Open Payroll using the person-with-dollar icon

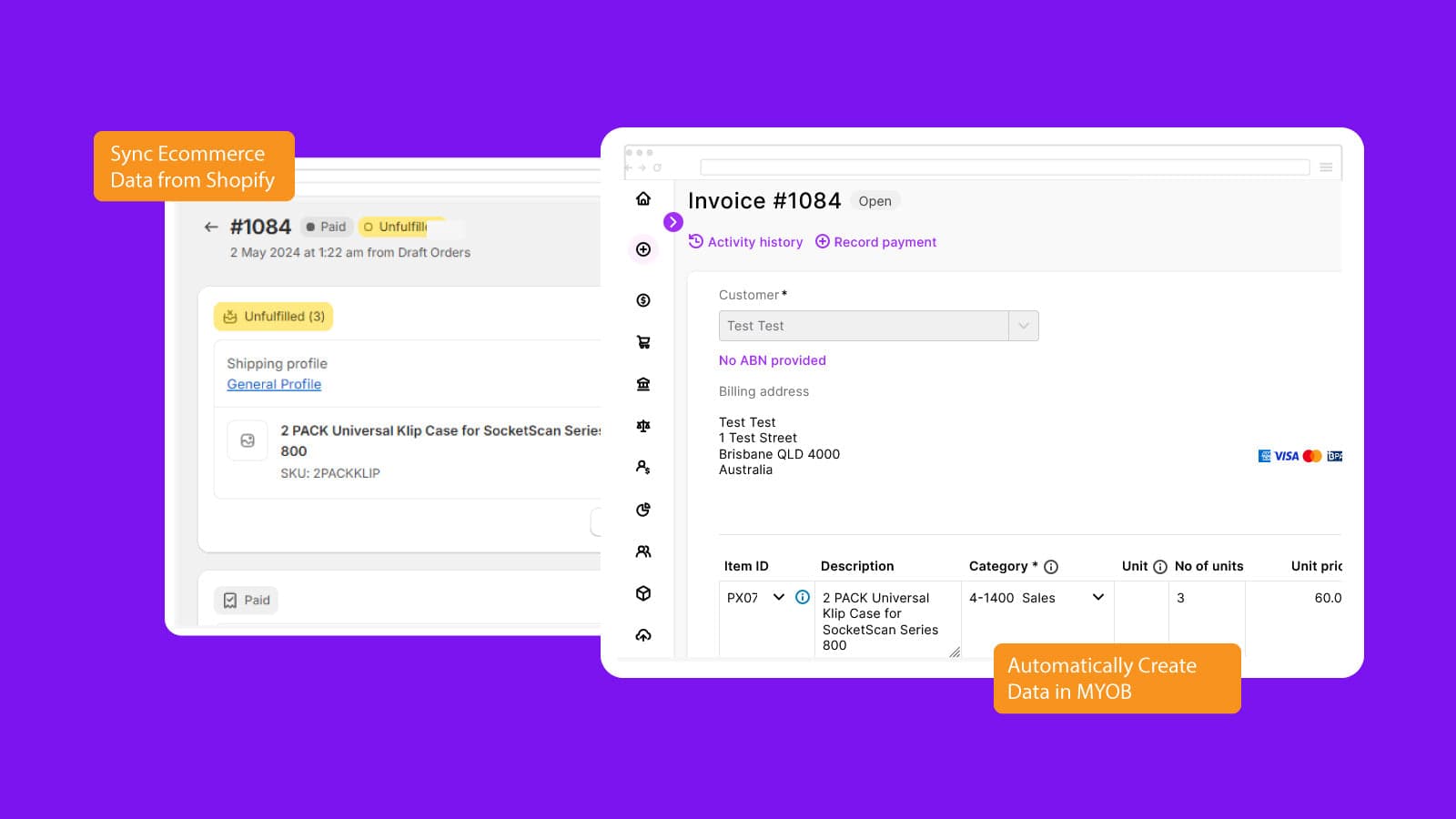643,467
